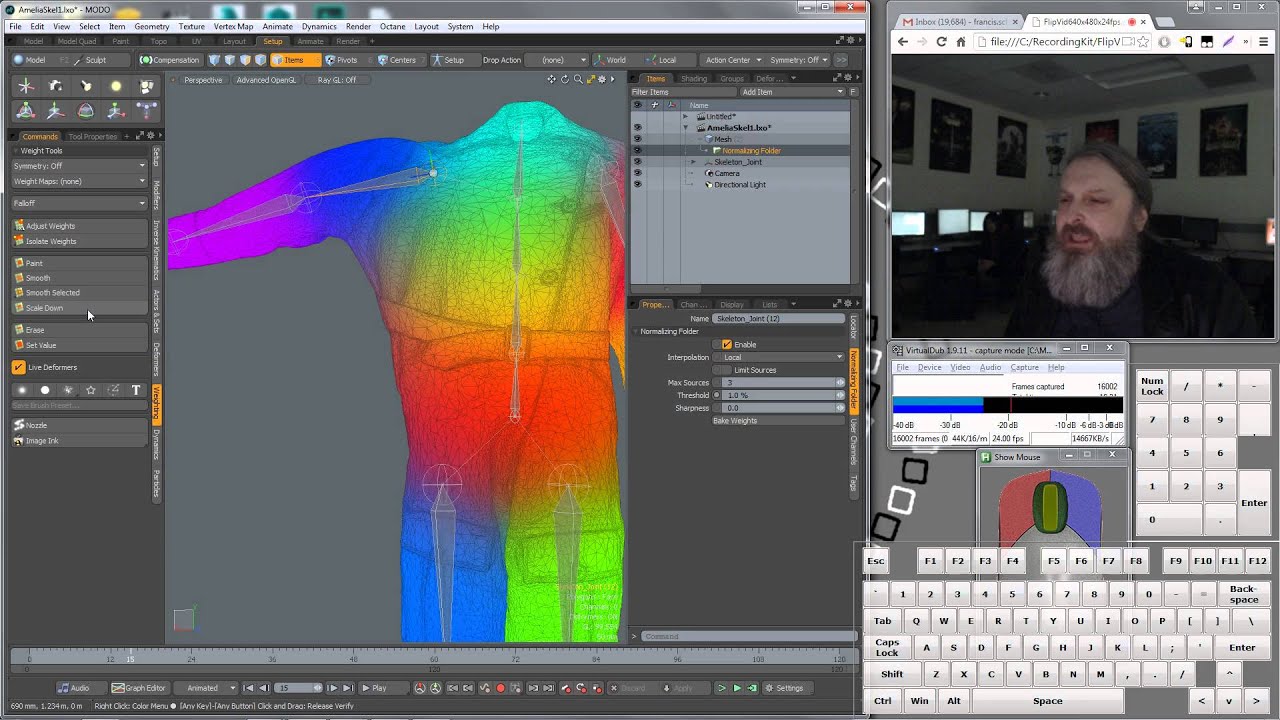The height and width of the screenshot is (720, 1280).
Task: Click the Set Value weight tool
Action: [x=80, y=345]
